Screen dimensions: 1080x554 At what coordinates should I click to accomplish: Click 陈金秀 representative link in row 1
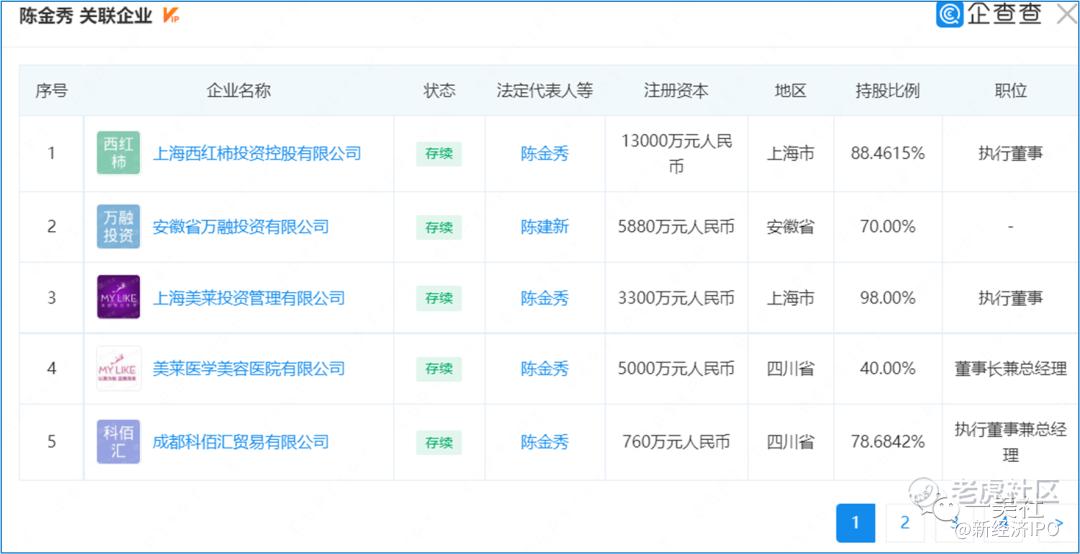click(545, 154)
